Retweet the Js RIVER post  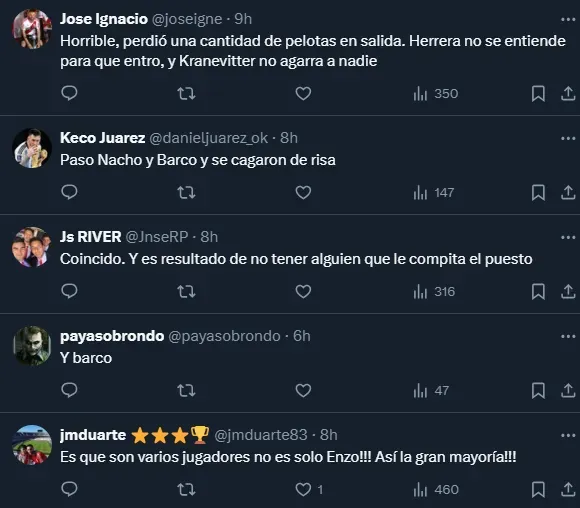pos(186,292)
